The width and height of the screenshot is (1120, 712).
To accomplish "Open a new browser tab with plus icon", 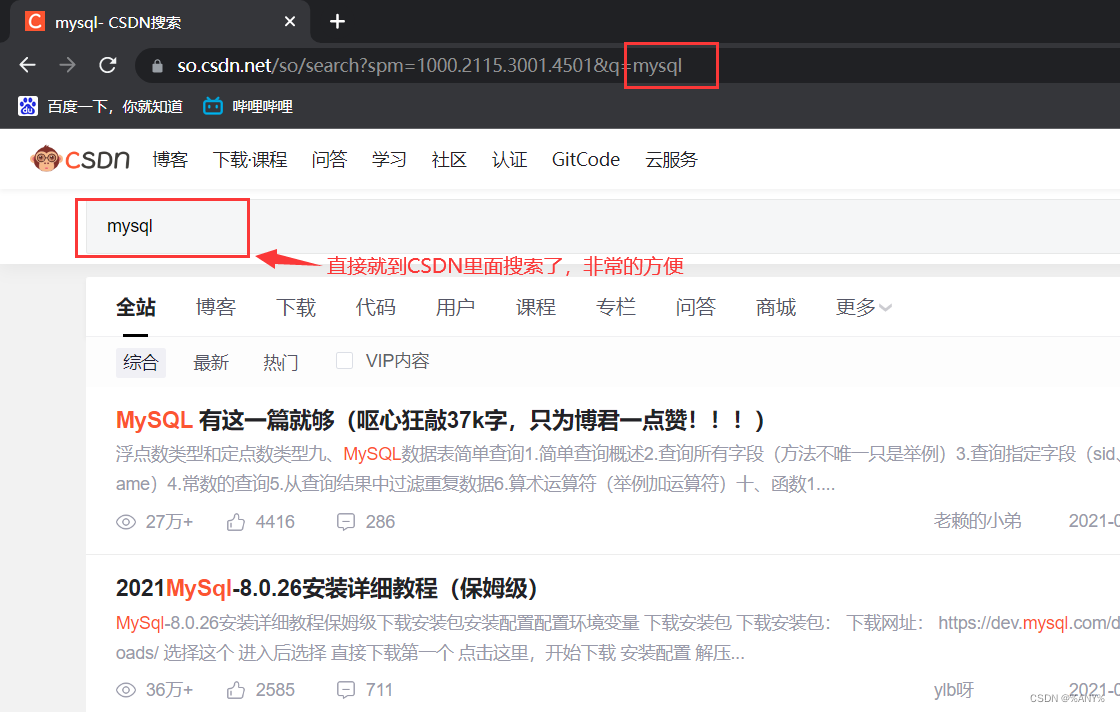I will click(337, 21).
